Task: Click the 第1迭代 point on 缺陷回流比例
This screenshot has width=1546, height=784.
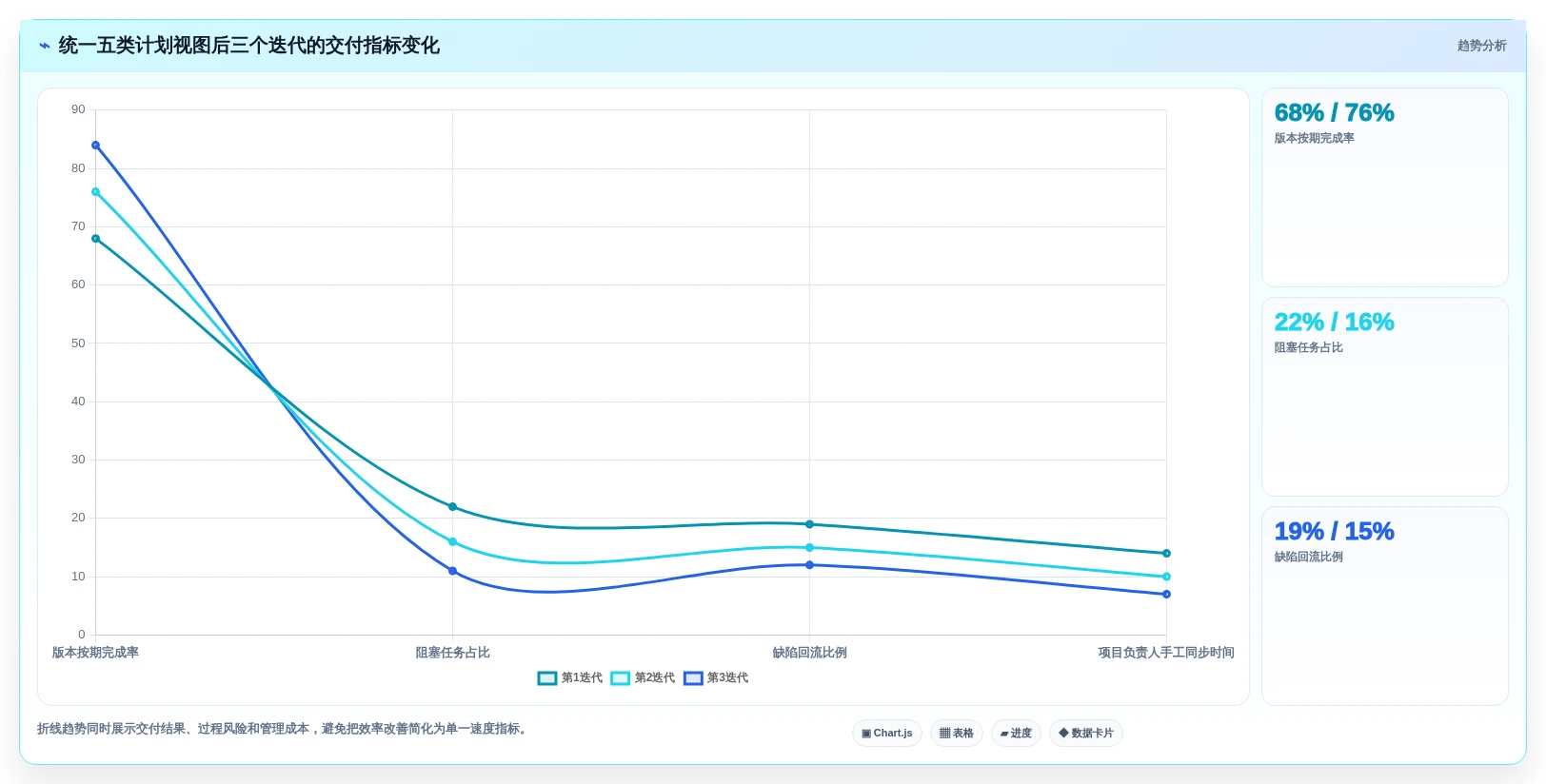Action: (809, 524)
